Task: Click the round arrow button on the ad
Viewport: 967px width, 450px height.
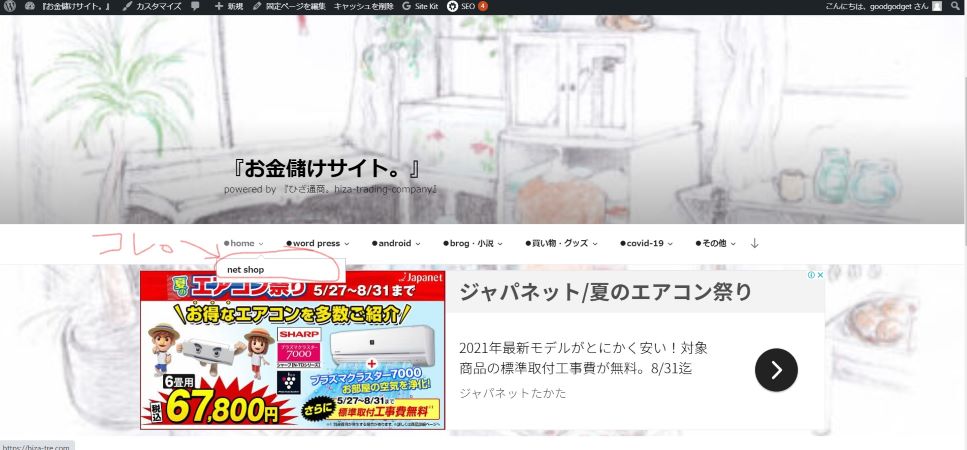Action: coord(776,370)
